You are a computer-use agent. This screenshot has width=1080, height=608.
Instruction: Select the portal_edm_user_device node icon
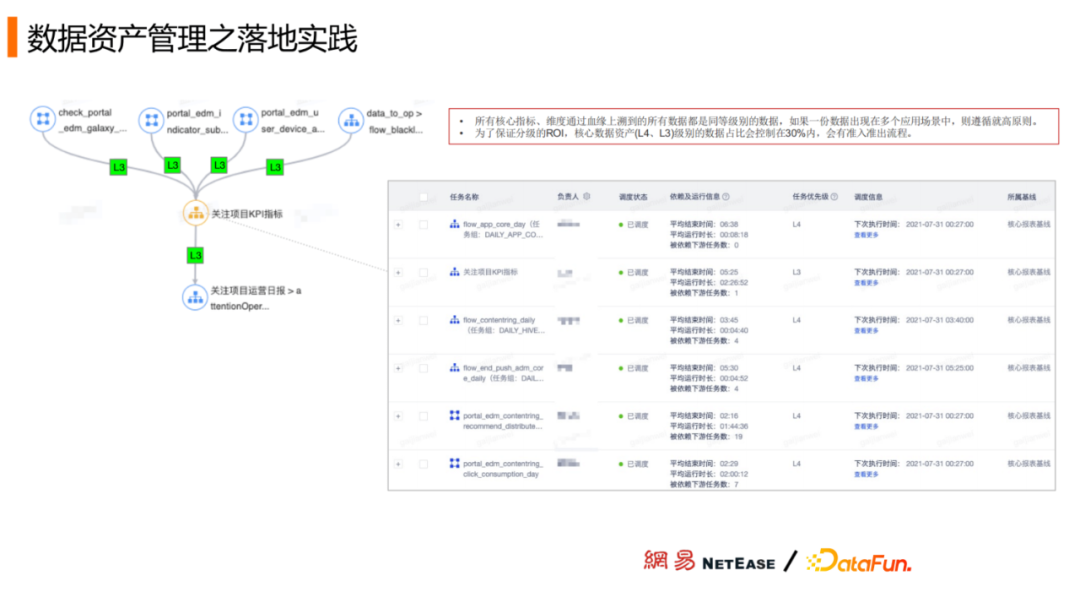[245, 120]
